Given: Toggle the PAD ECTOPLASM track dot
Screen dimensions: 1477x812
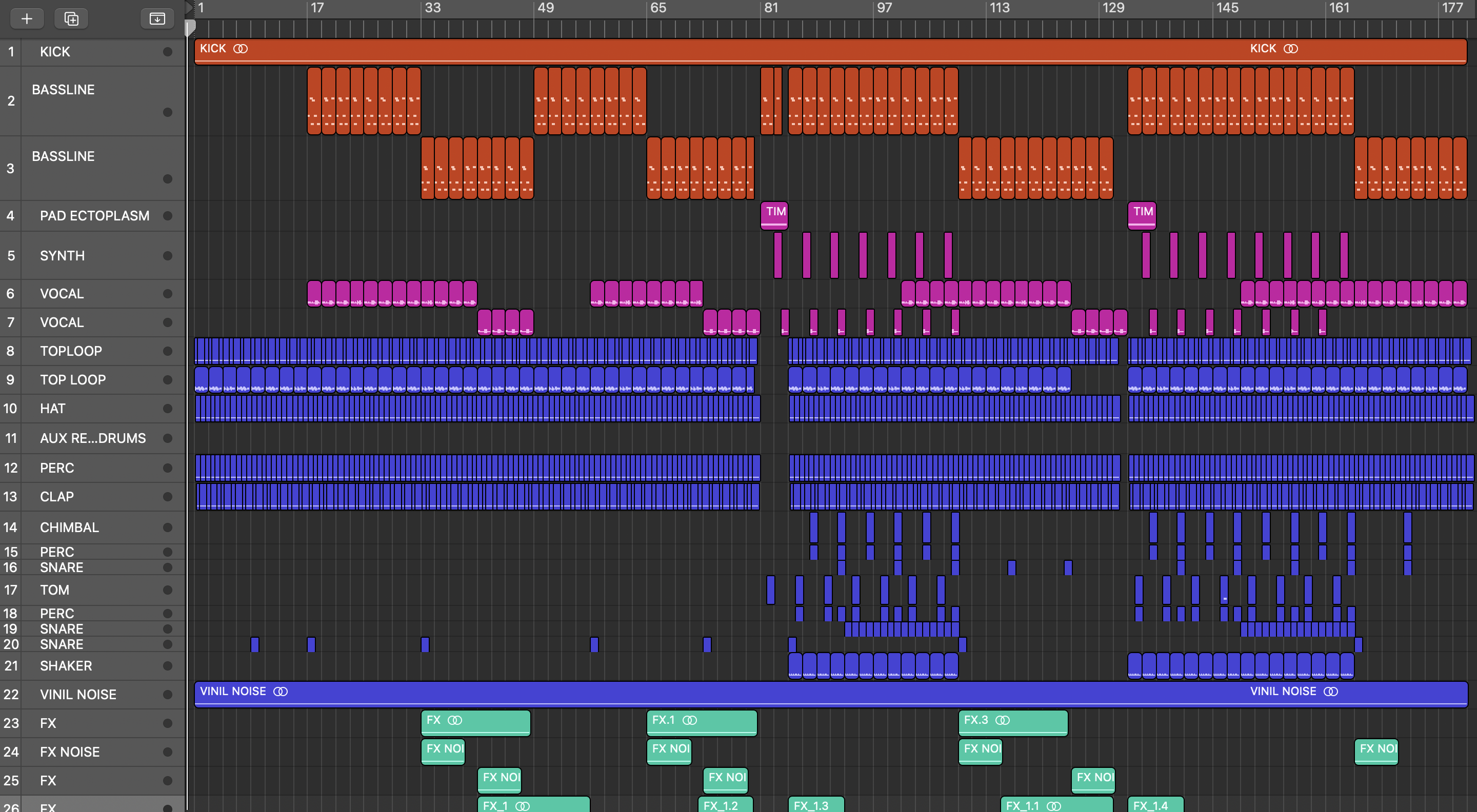Looking at the screenshot, I should tap(167, 216).
